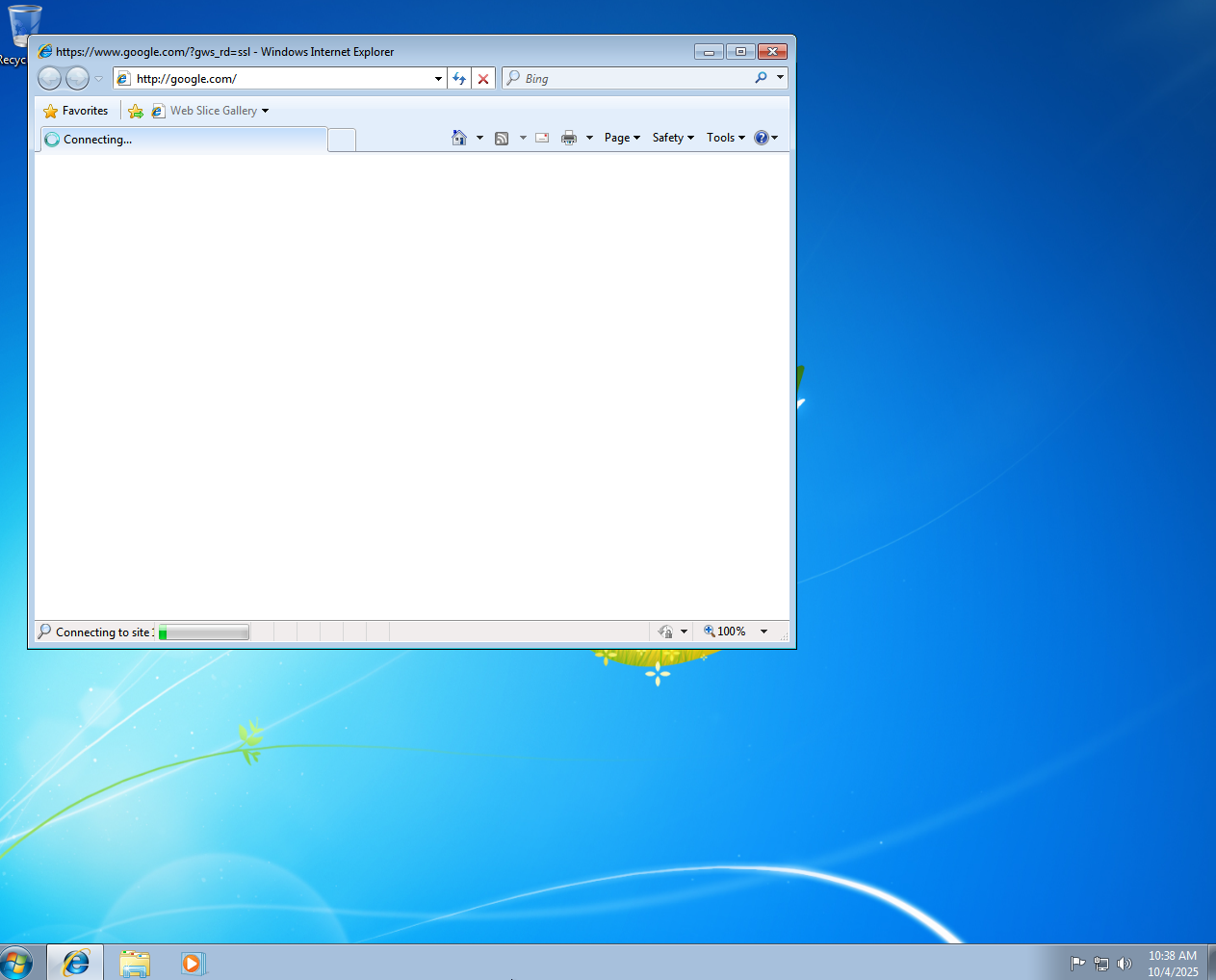Go back with the Back arrow button

coord(50,79)
